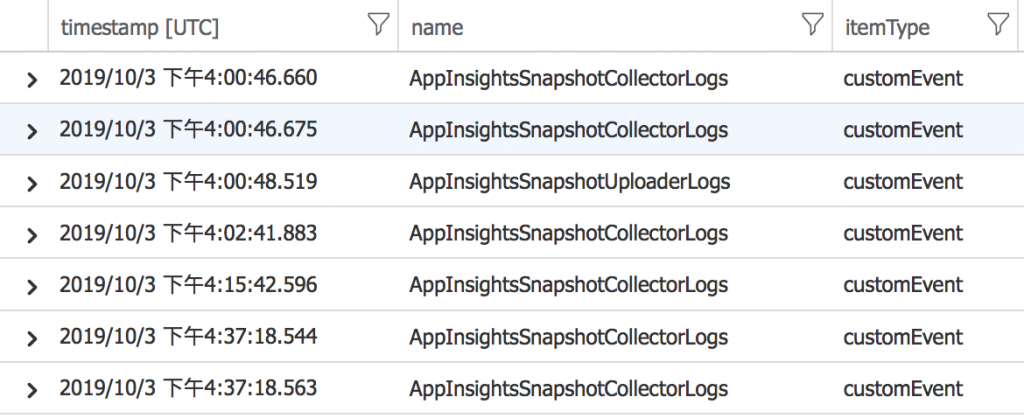This screenshot has height=418, width=1024.
Task: Select AppInsightsSnapshotCollectorLogs cell in 4:02:41.883 row
Action: coord(568,233)
